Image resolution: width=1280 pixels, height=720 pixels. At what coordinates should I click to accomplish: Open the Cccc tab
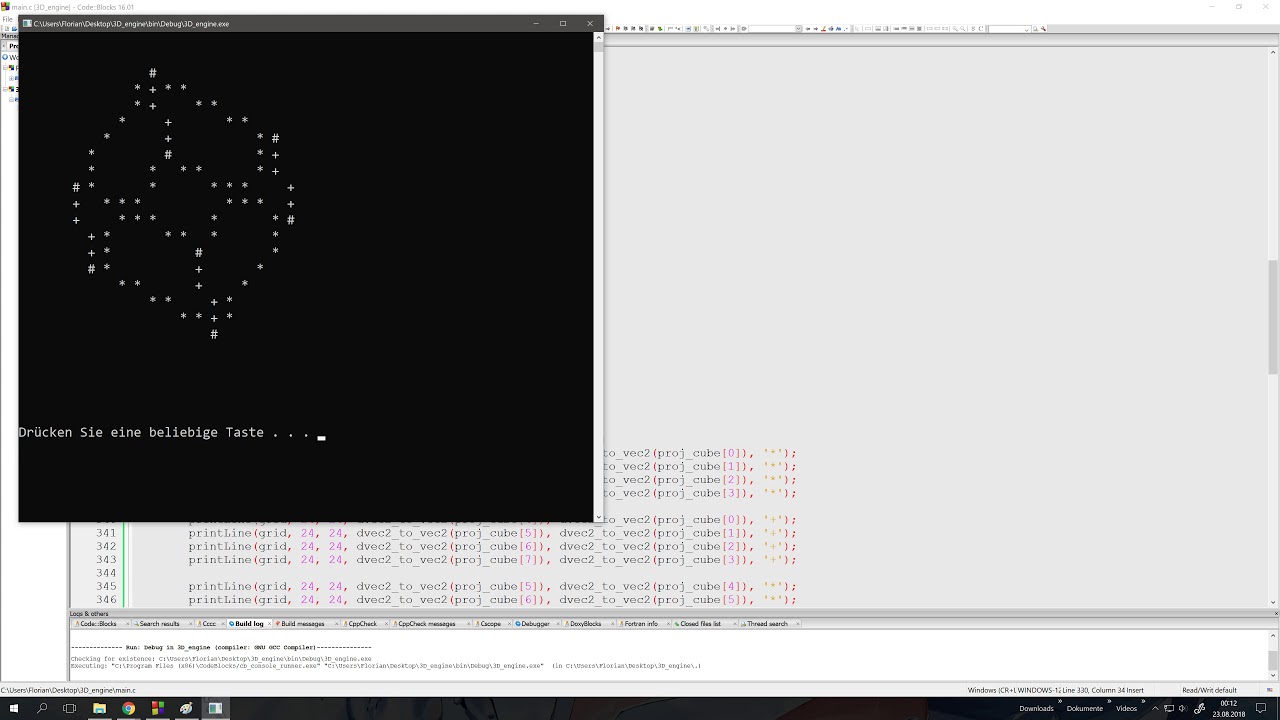[207, 624]
